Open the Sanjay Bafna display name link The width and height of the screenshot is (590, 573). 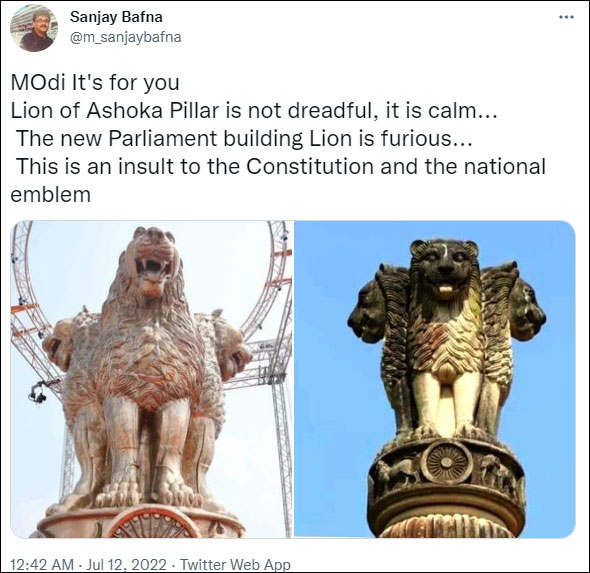click(x=116, y=17)
